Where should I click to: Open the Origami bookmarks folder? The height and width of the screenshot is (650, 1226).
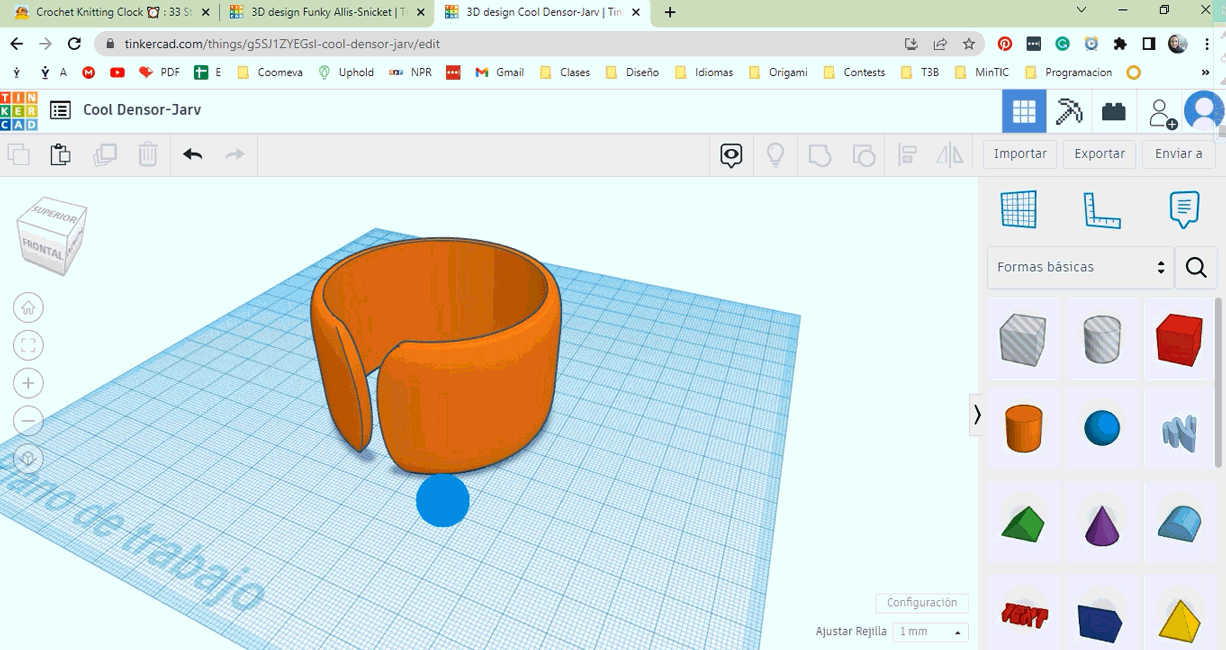coord(778,72)
